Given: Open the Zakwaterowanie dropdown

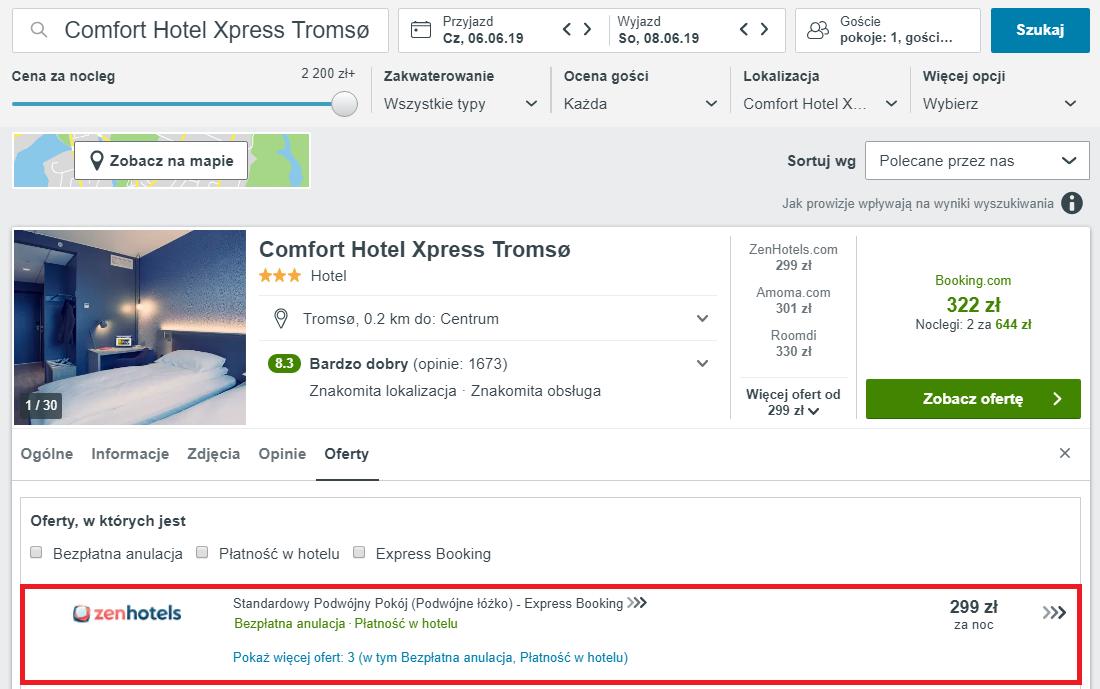Looking at the screenshot, I should point(460,104).
